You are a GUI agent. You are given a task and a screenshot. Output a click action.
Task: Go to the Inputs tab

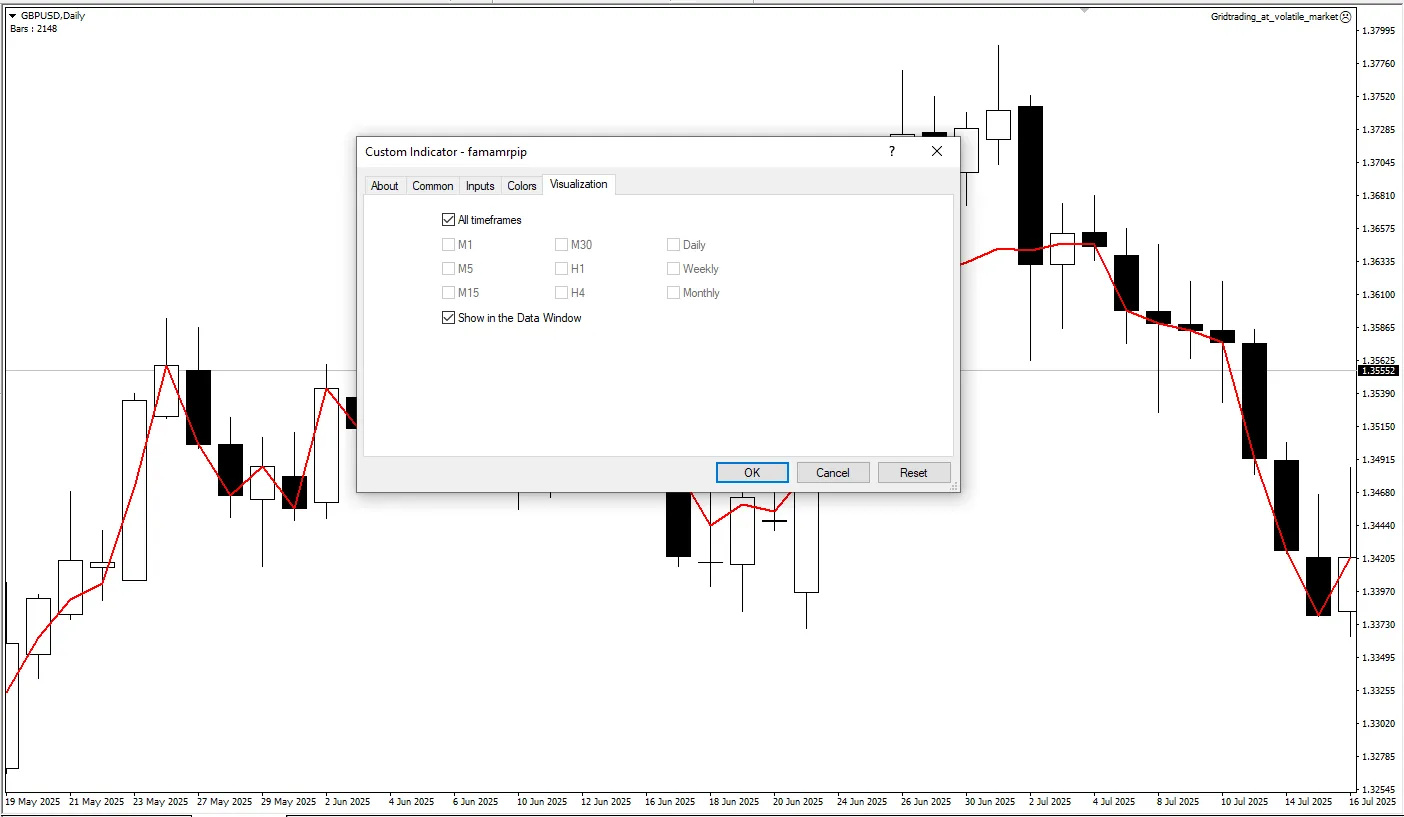(x=480, y=186)
